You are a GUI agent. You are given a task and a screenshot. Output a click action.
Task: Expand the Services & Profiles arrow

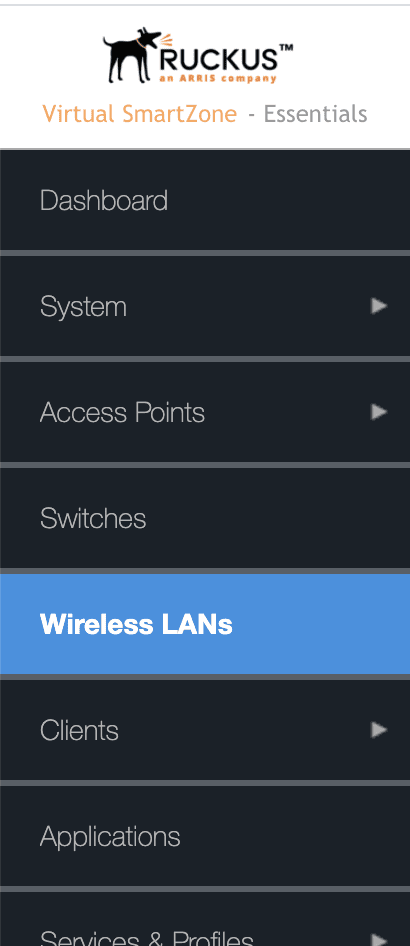379,940
